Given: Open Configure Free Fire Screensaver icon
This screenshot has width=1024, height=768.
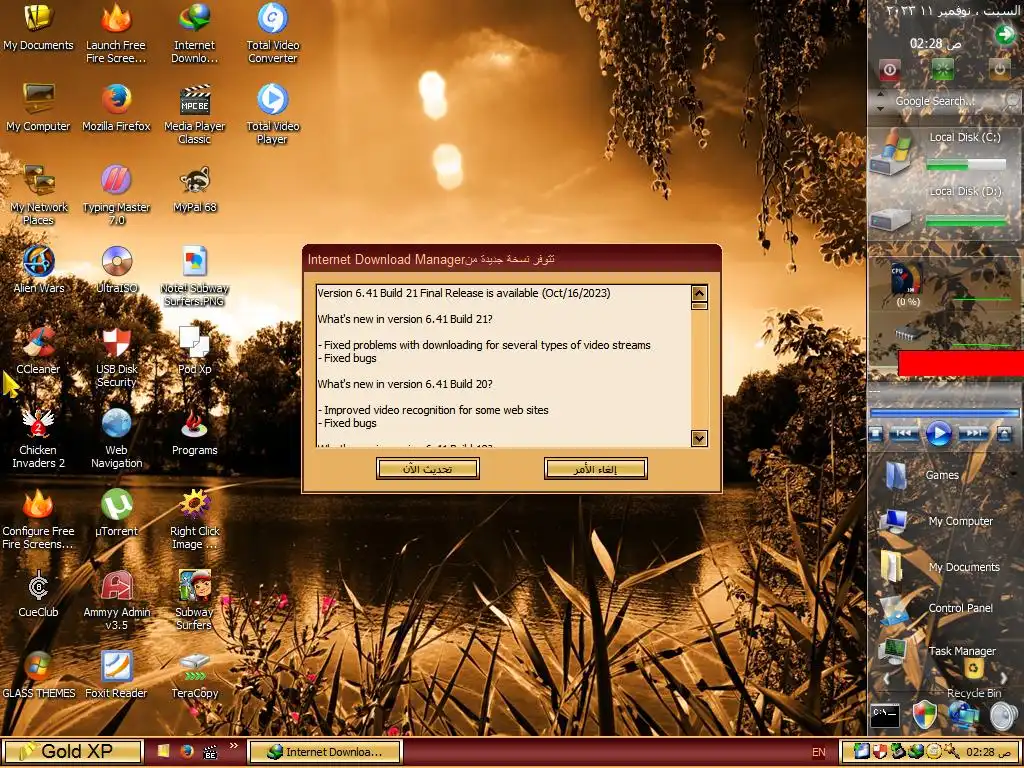Looking at the screenshot, I should coord(38,520).
